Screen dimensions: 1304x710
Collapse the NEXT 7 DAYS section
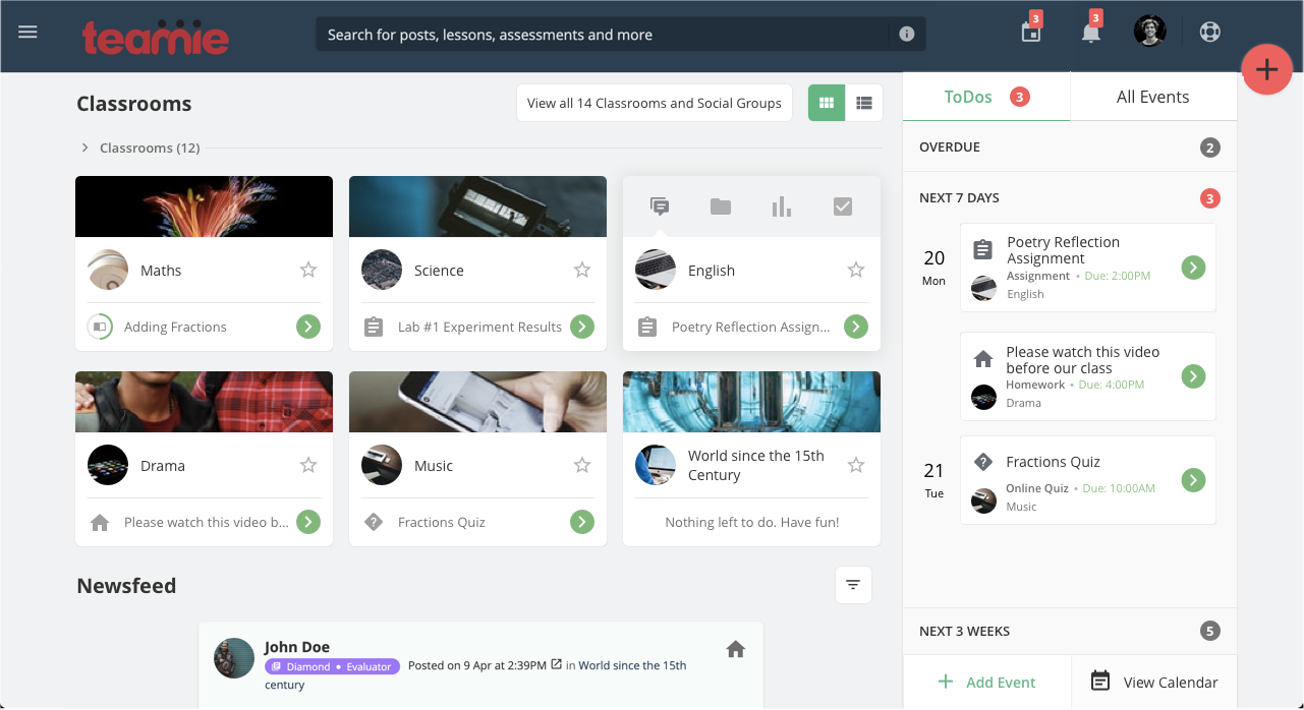coord(1069,198)
